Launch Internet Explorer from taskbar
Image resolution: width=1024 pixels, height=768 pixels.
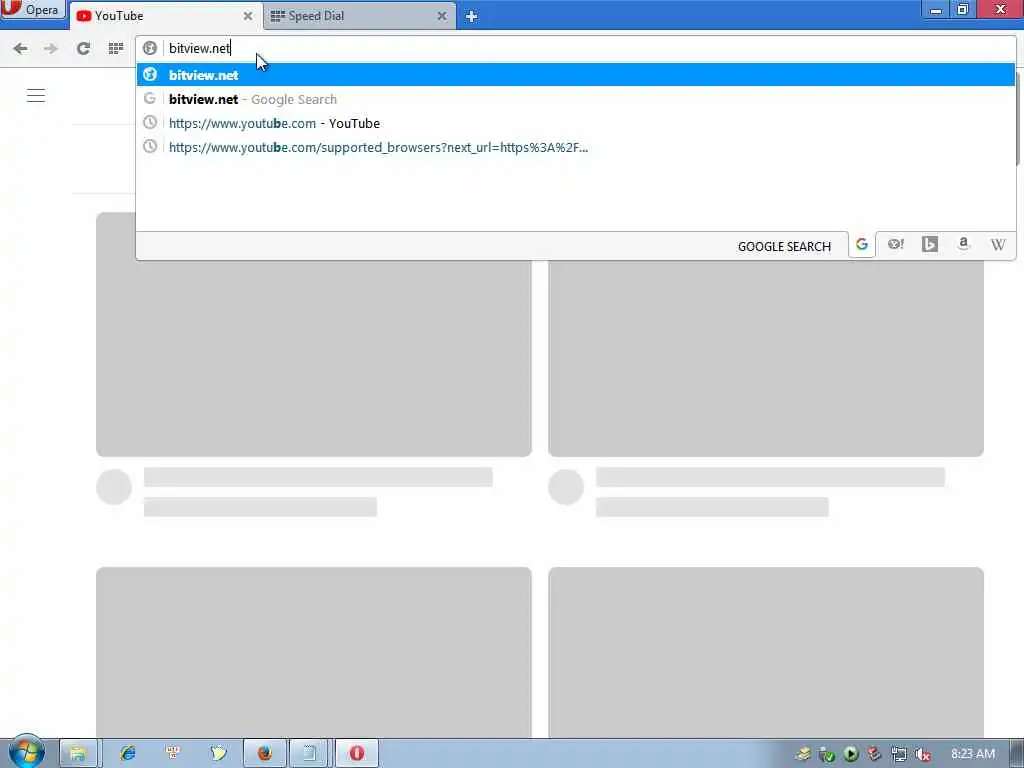click(x=127, y=754)
